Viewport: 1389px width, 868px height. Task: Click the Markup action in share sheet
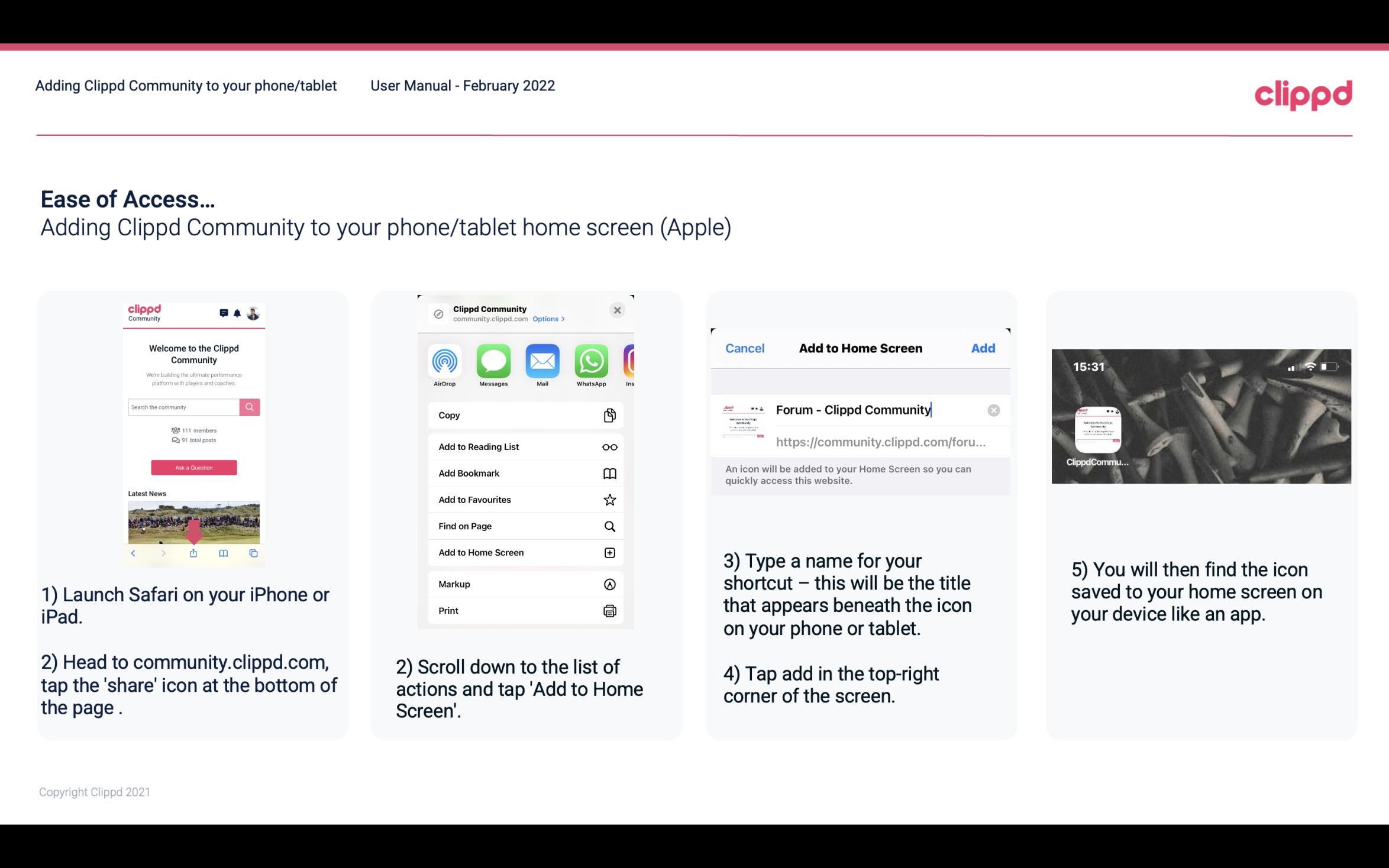pos(525,583)
